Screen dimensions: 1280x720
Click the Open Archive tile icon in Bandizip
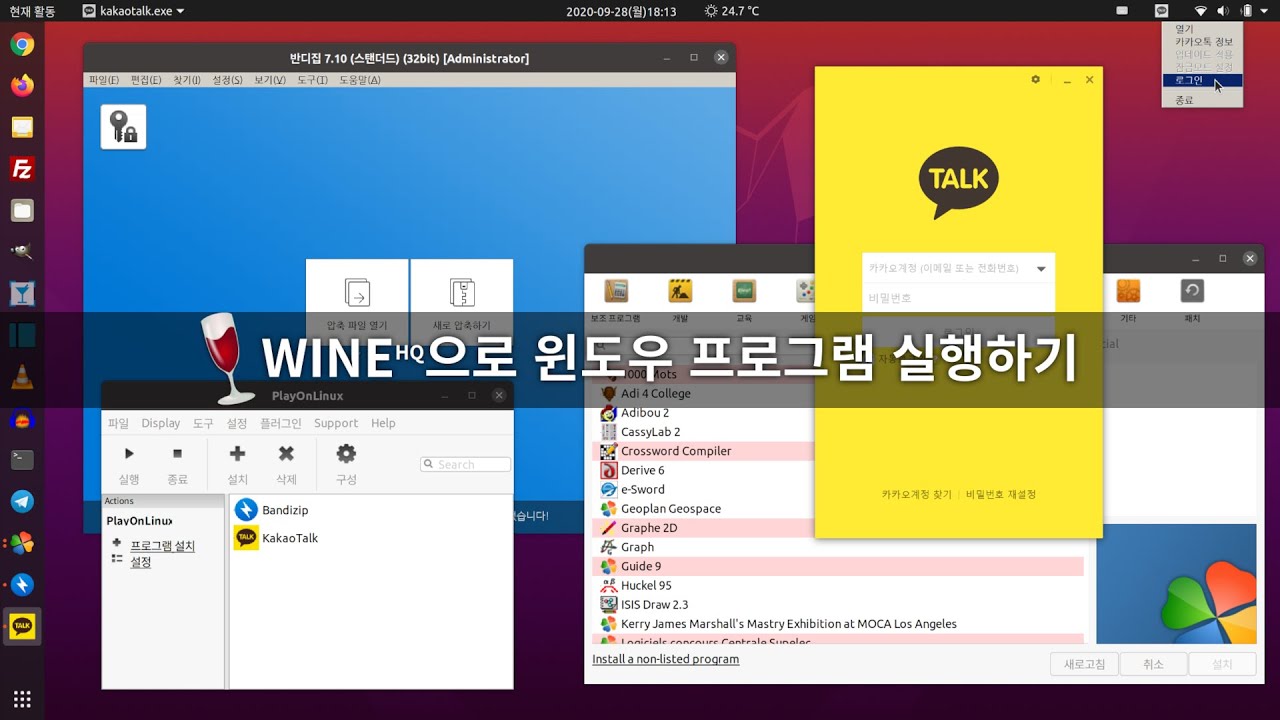click(357, 292)
